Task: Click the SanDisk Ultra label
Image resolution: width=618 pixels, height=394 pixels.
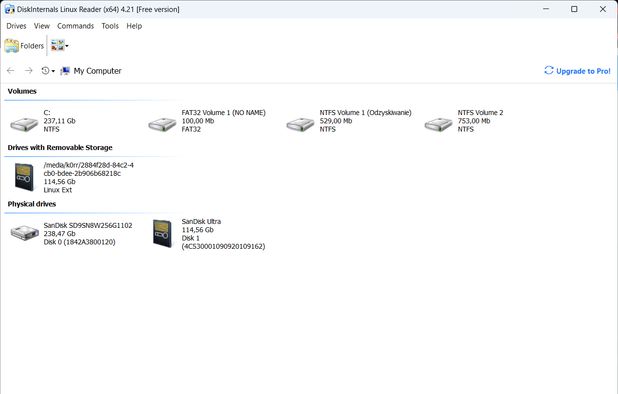Action: pos(201,221)
